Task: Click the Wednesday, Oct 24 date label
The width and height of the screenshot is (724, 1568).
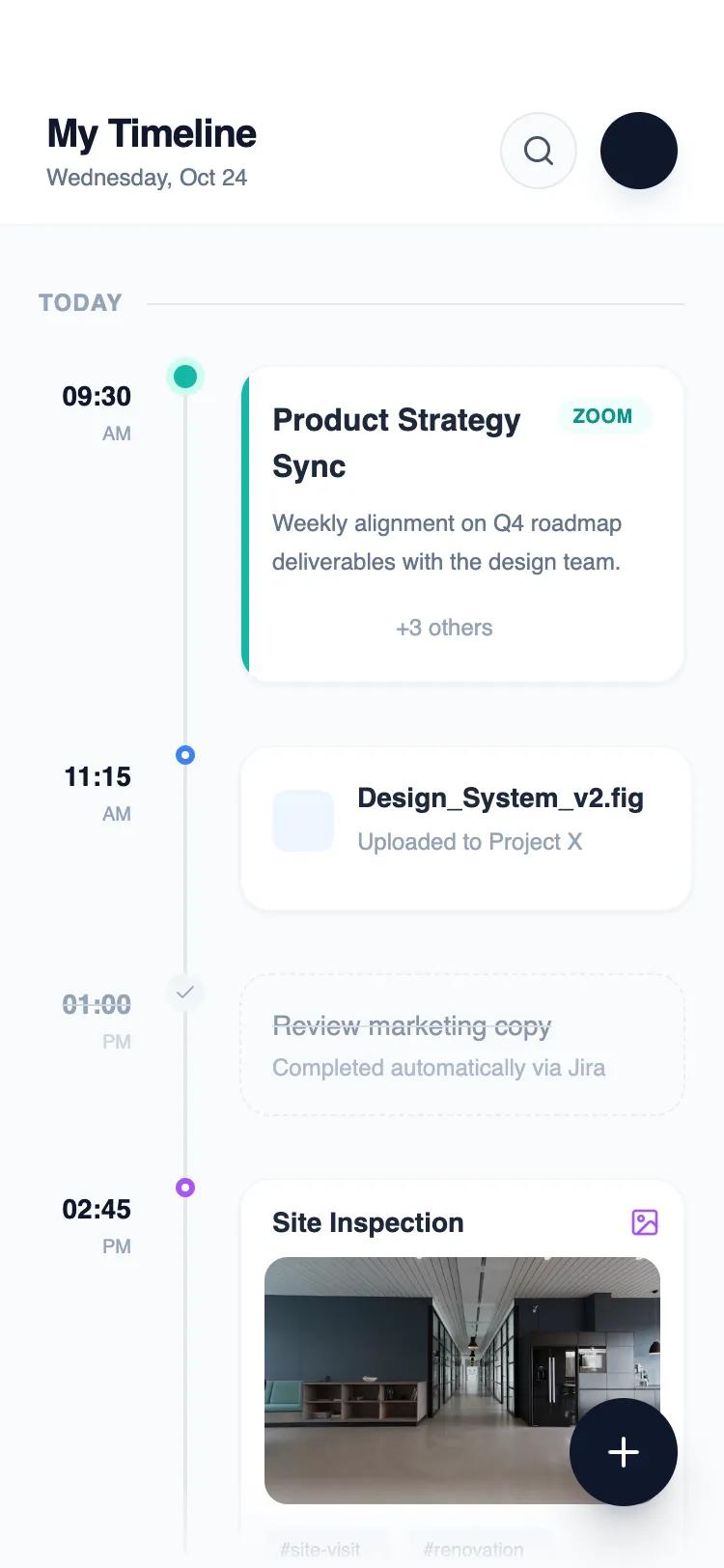Action: click(x=147, y=178)
